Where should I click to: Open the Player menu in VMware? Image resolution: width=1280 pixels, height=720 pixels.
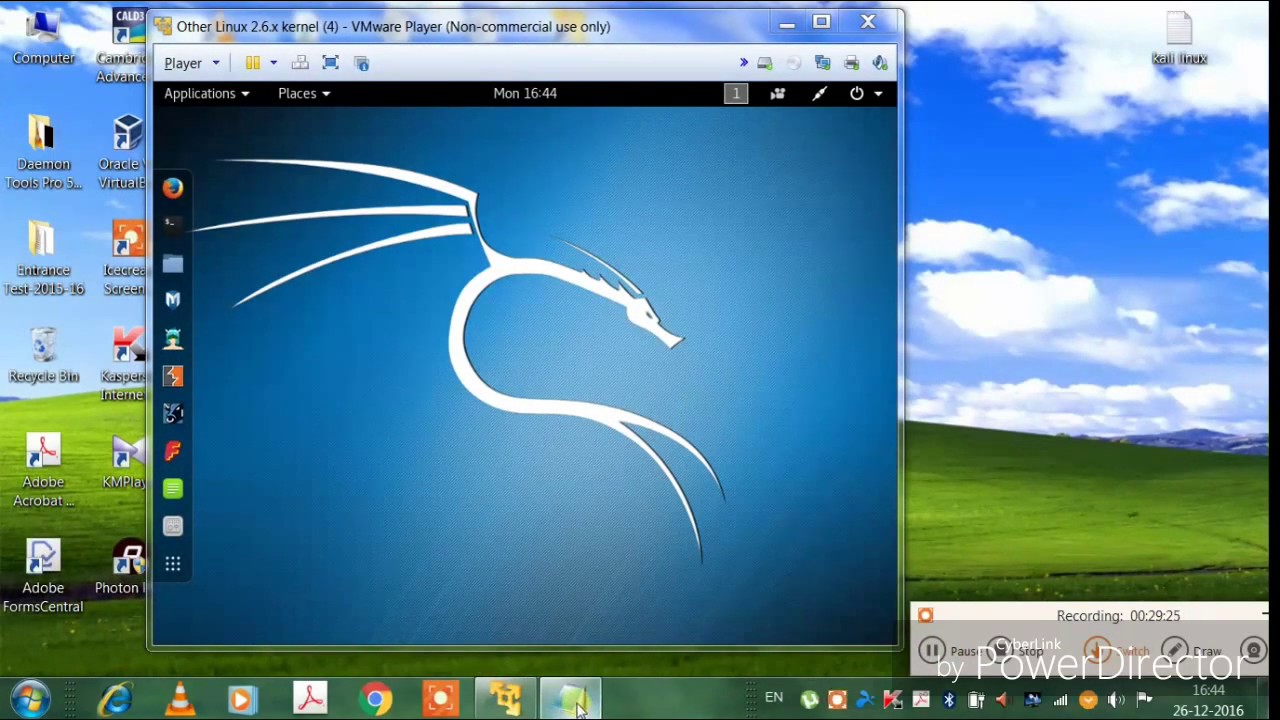191,63
